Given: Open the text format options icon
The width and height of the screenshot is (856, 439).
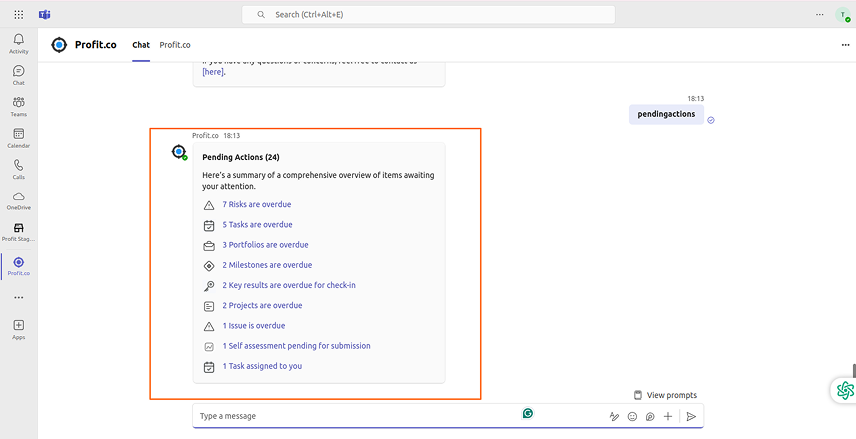Looking at the screenshot, I should pos(614,417).
